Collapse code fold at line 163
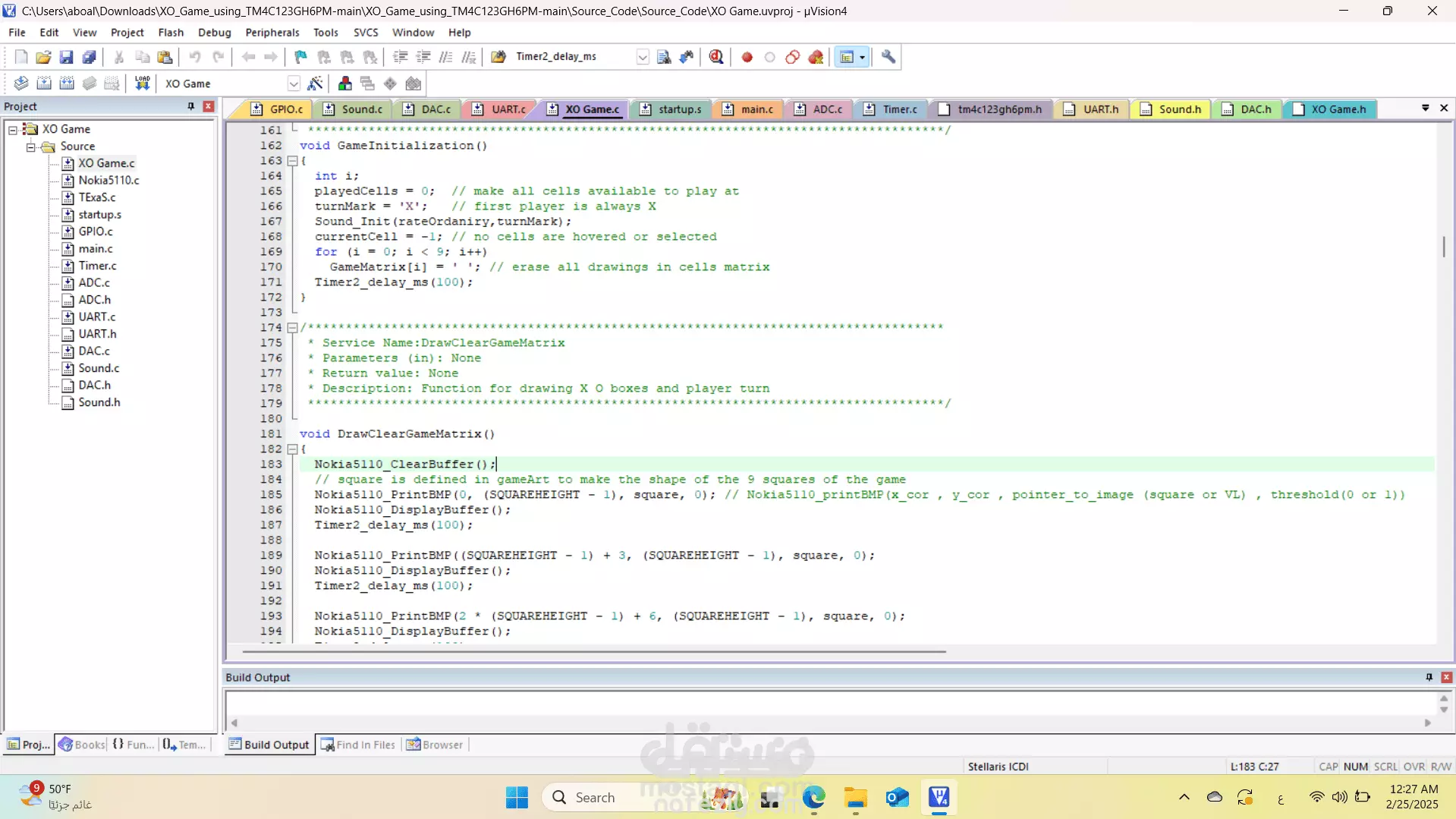The image size is (1456, 819). coord(292,161)
